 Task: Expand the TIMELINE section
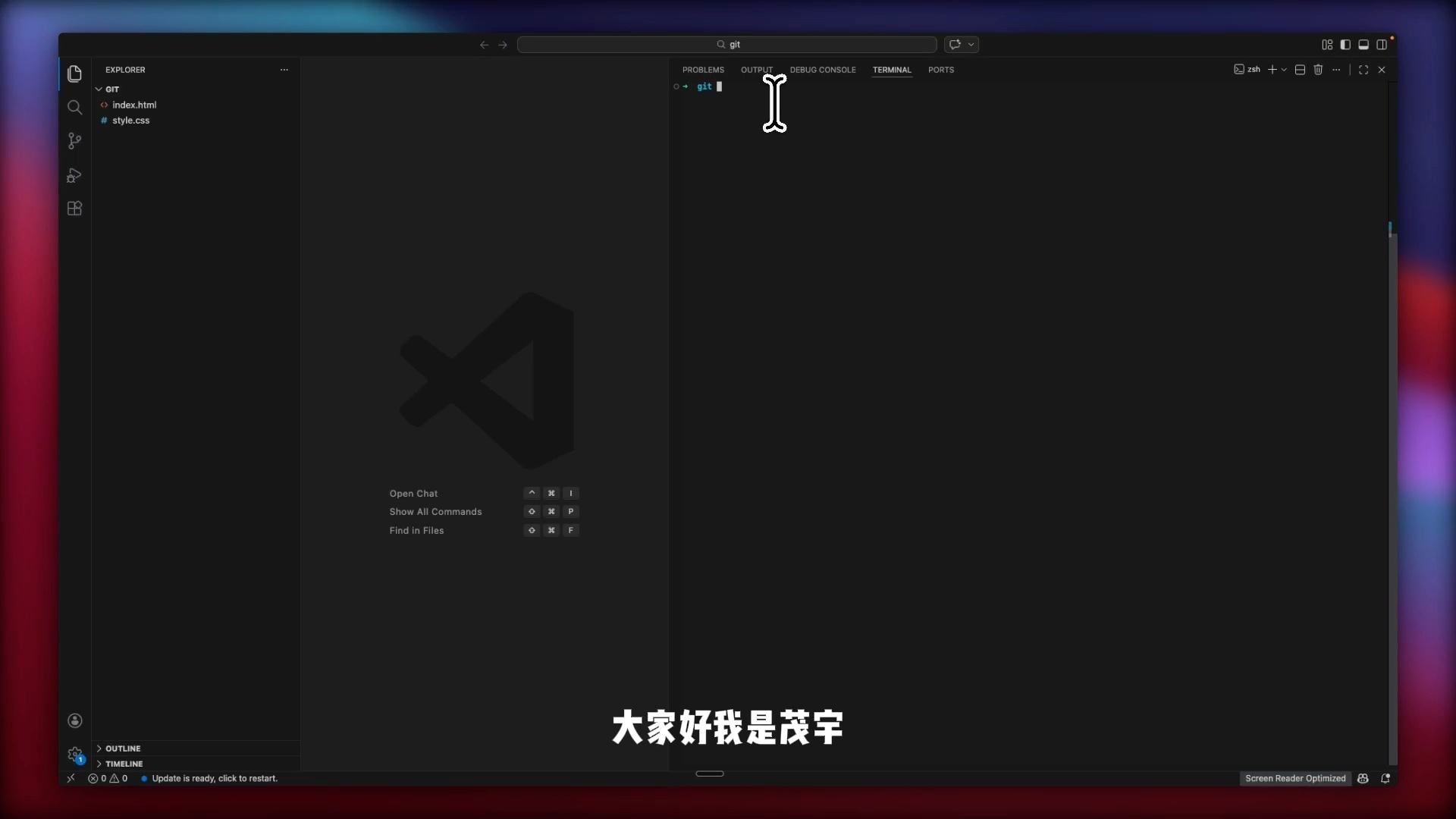[124, 764]
